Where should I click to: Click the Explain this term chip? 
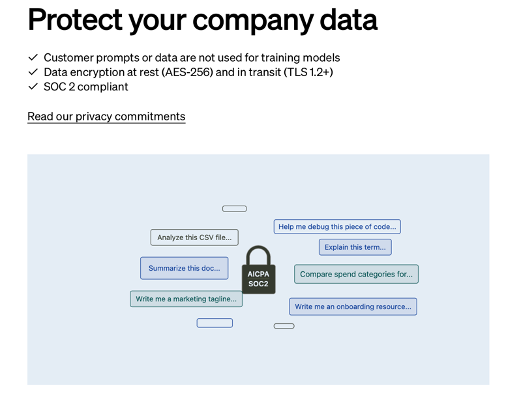tap(355, 247)
